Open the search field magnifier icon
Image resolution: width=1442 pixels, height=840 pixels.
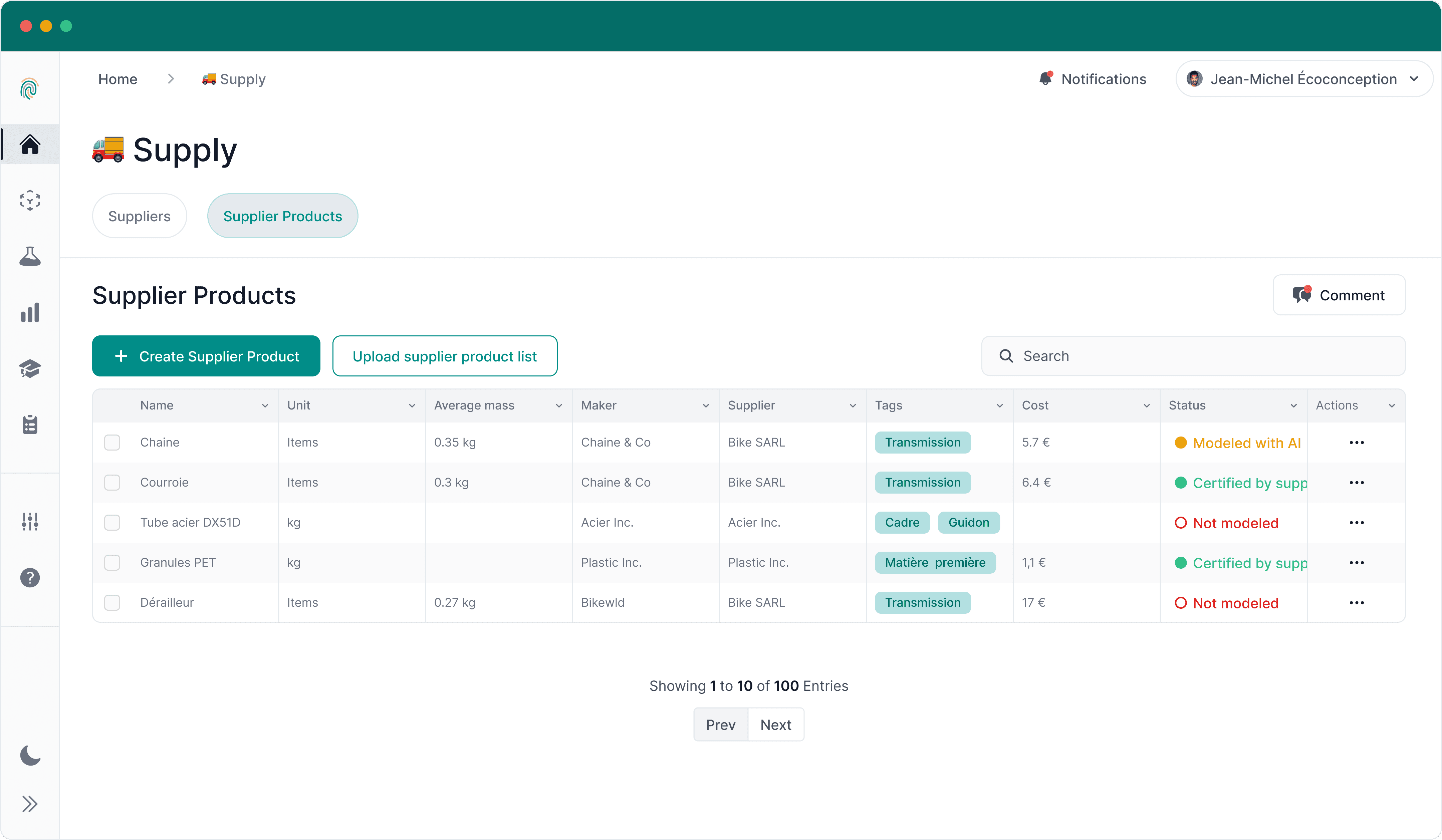tap(1005, 355)
